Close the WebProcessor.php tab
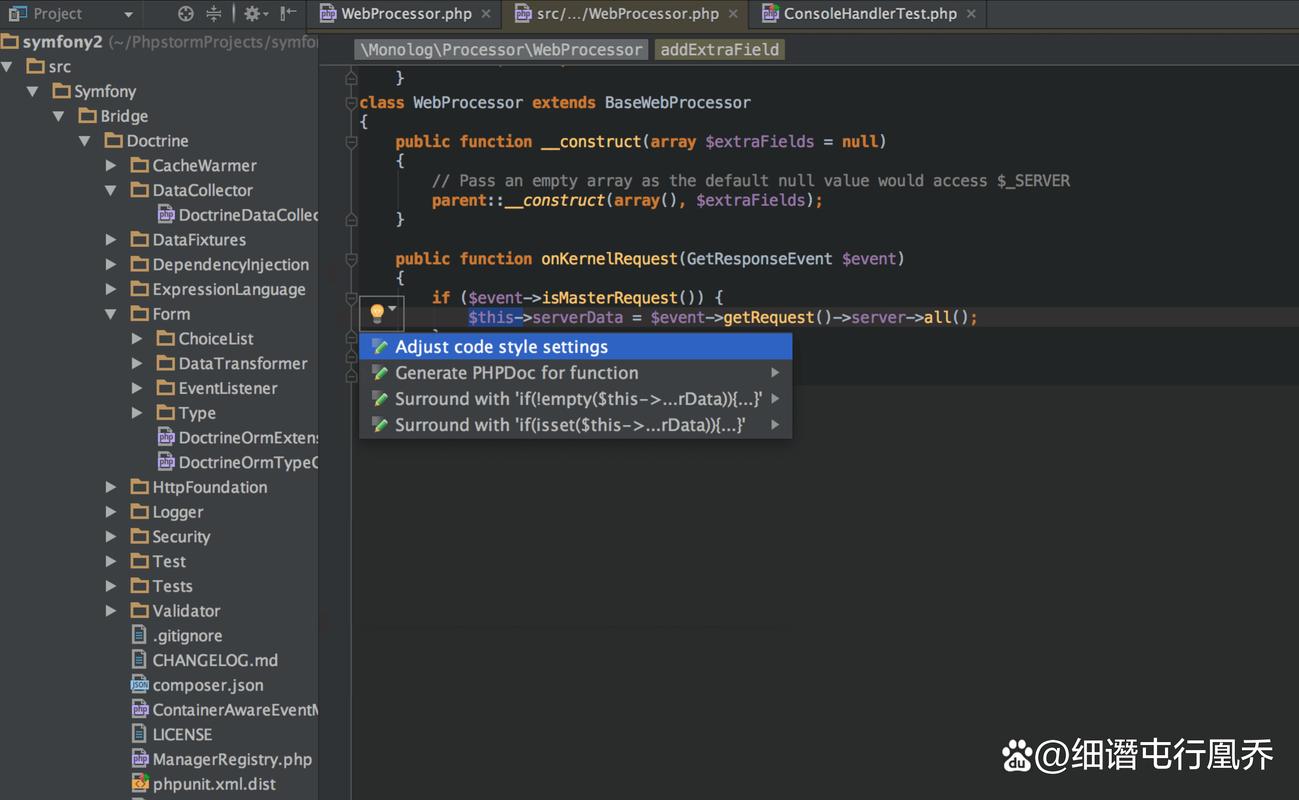 [486, 14]
